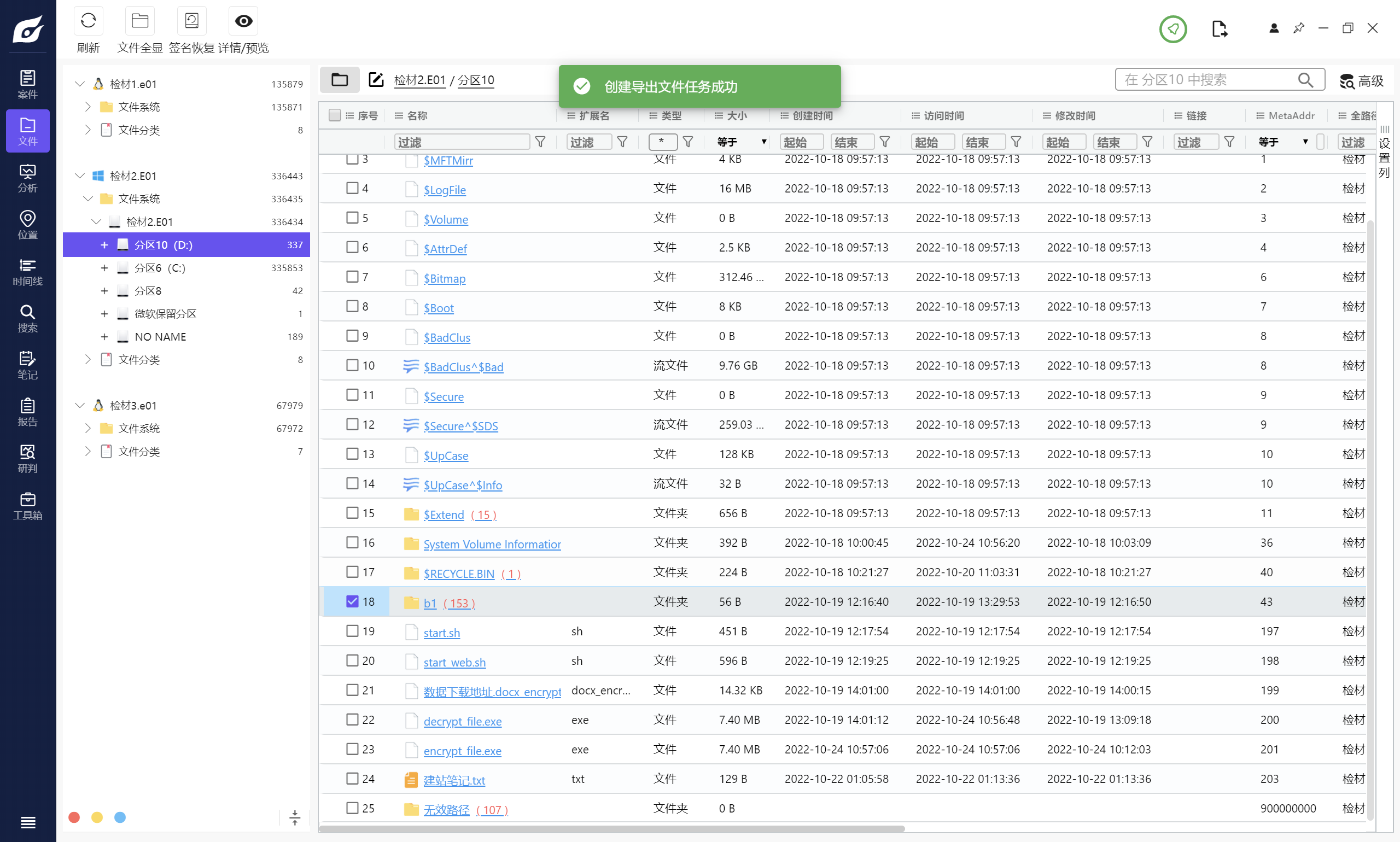1400x842 pixels.
Task: Click the name column 过滤 filter field
Action: click(462, 142)
